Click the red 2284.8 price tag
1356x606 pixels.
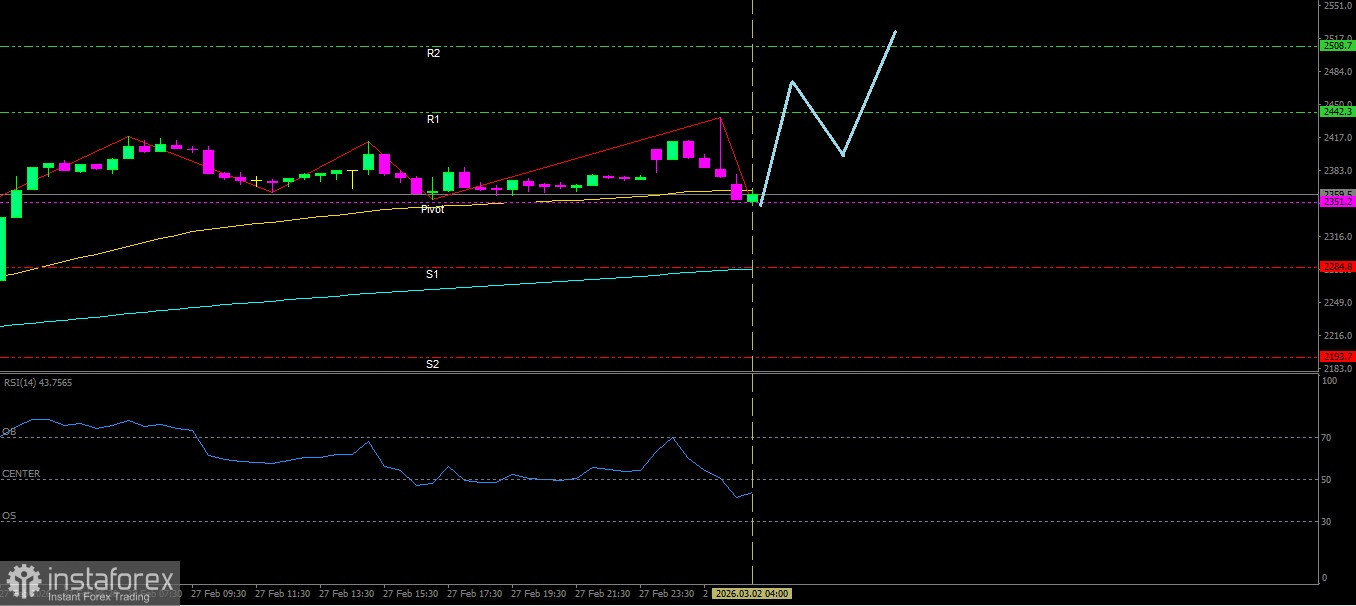1337,267
